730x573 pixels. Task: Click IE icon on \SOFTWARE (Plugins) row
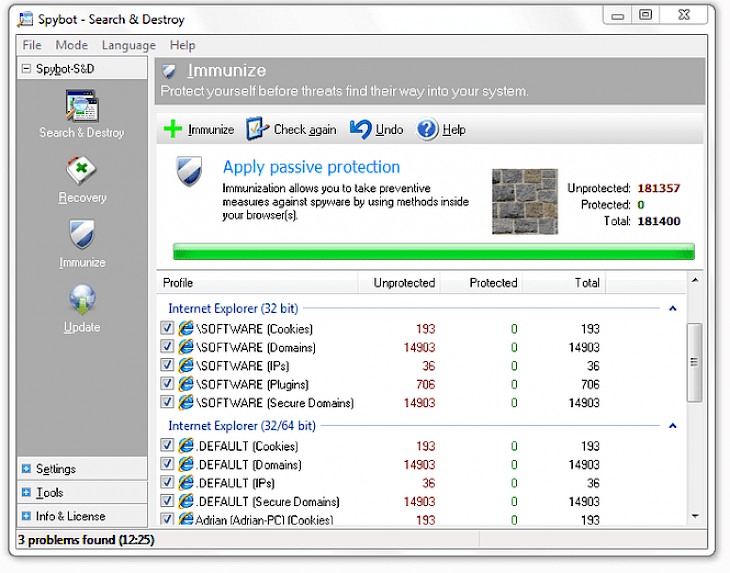(x=186, y=384)
